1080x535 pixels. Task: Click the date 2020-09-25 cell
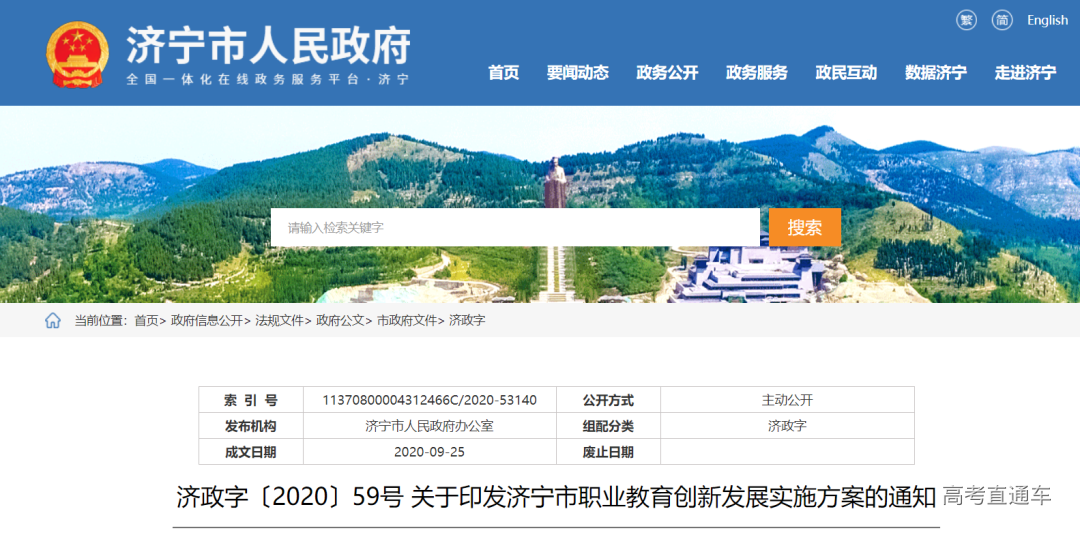[430, 452]
